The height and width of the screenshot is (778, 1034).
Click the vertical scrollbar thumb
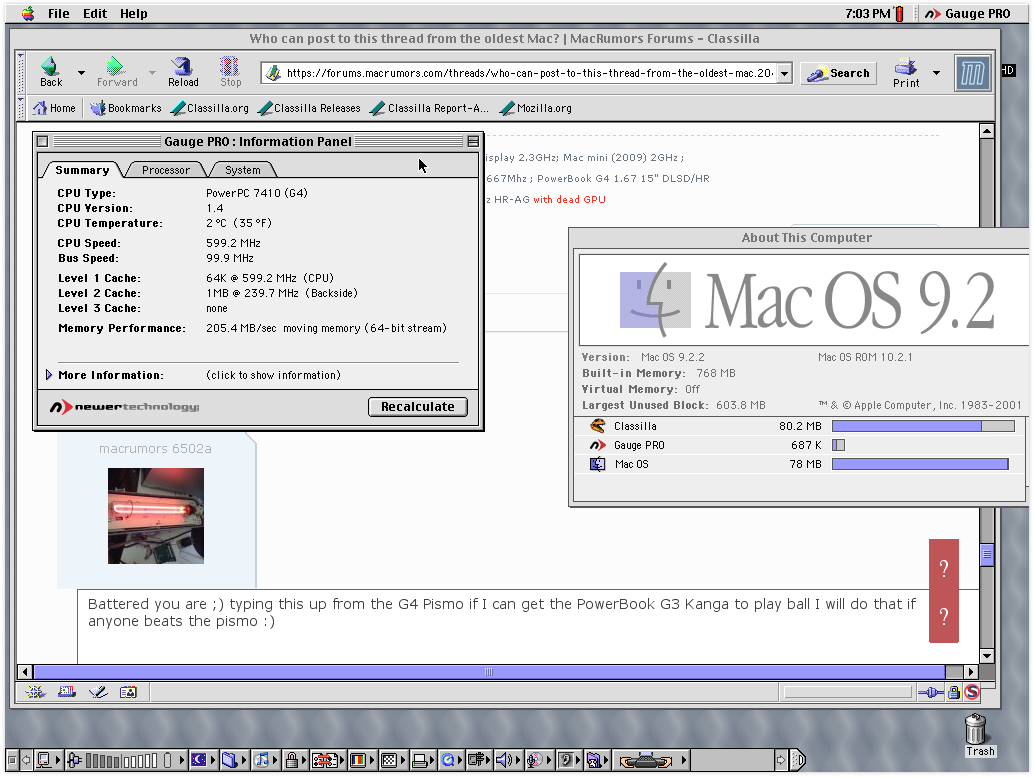click(x=987, y=554)
